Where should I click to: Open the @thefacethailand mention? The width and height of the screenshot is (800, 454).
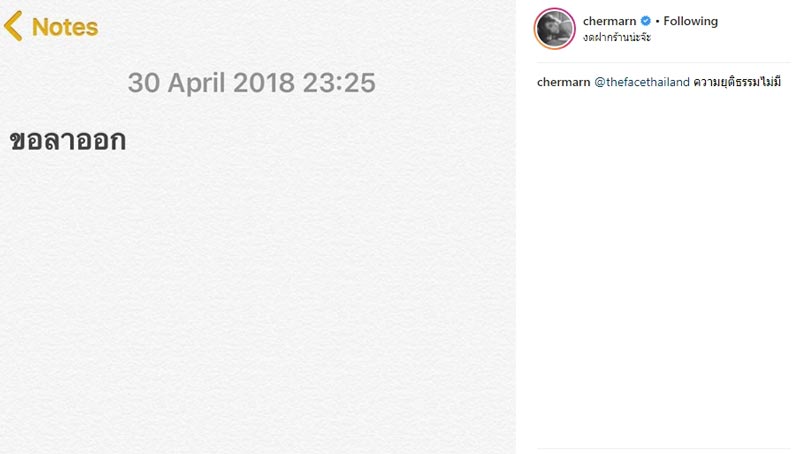[642, 82]
